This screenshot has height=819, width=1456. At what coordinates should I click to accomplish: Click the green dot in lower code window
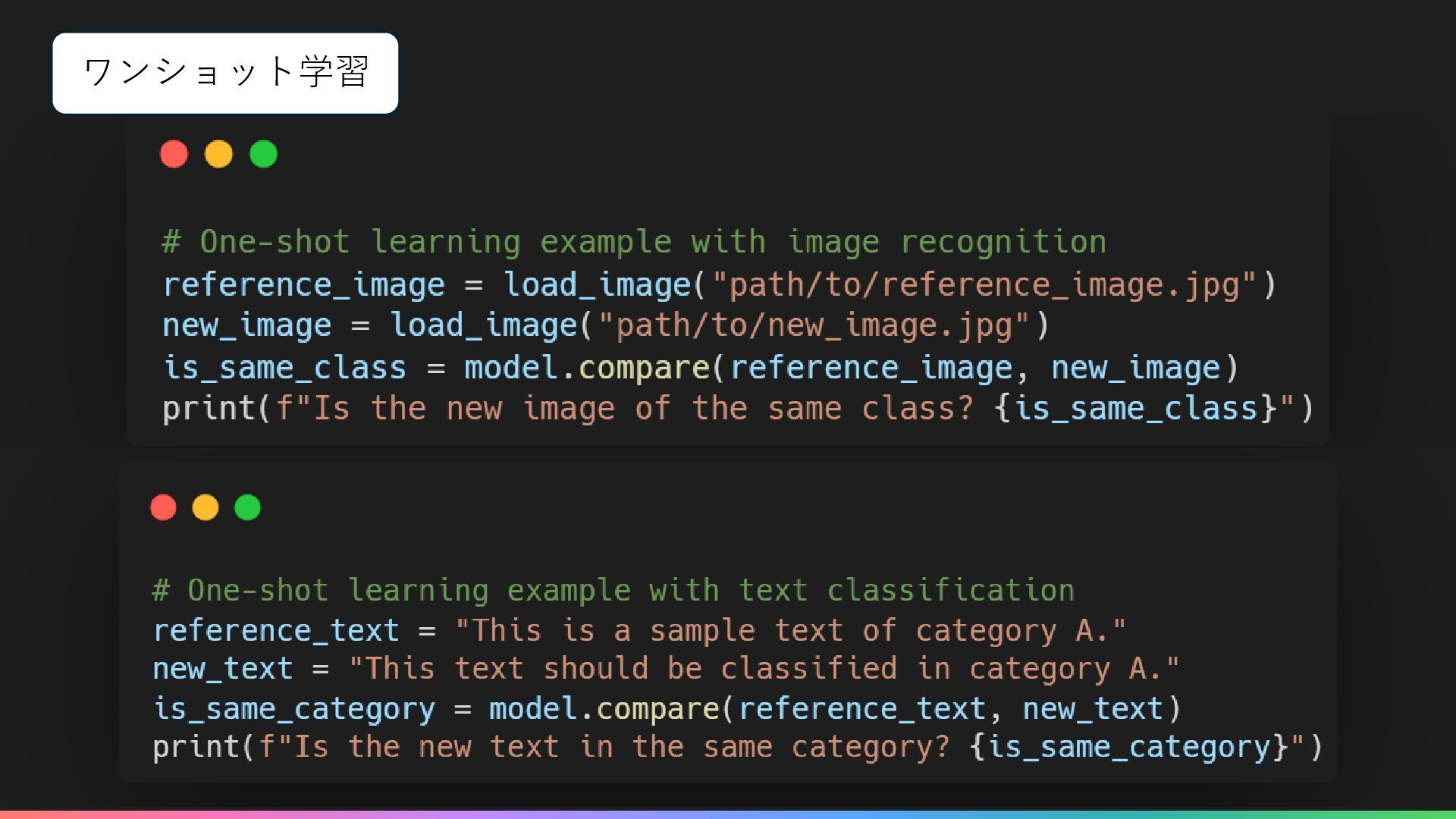tap(247, 507)
